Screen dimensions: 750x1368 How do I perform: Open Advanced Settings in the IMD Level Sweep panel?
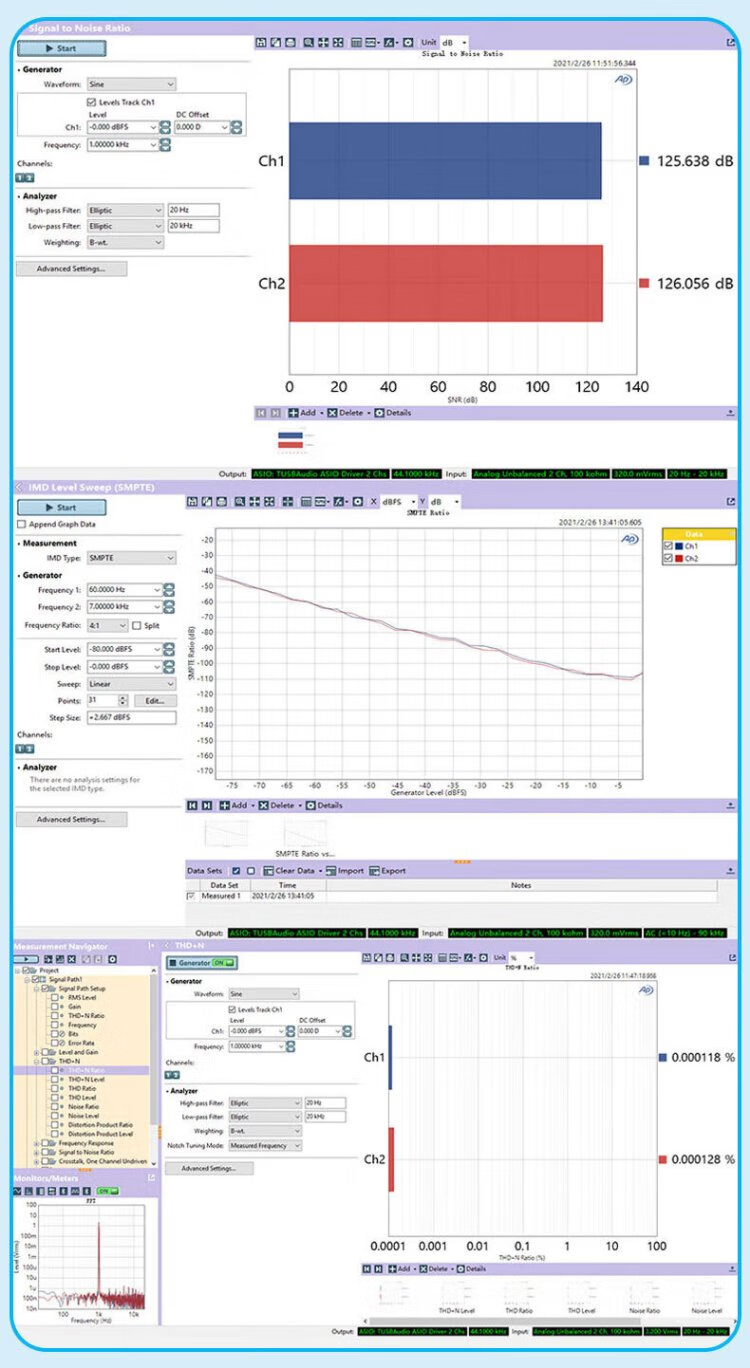(71, 819)
